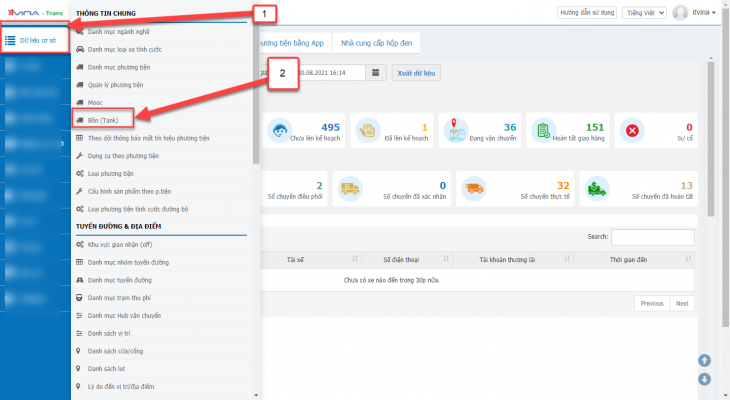Click the scroll-to-bottom arrow icon
This screenshot has width=730, height=400.
(x=705, y=379)
